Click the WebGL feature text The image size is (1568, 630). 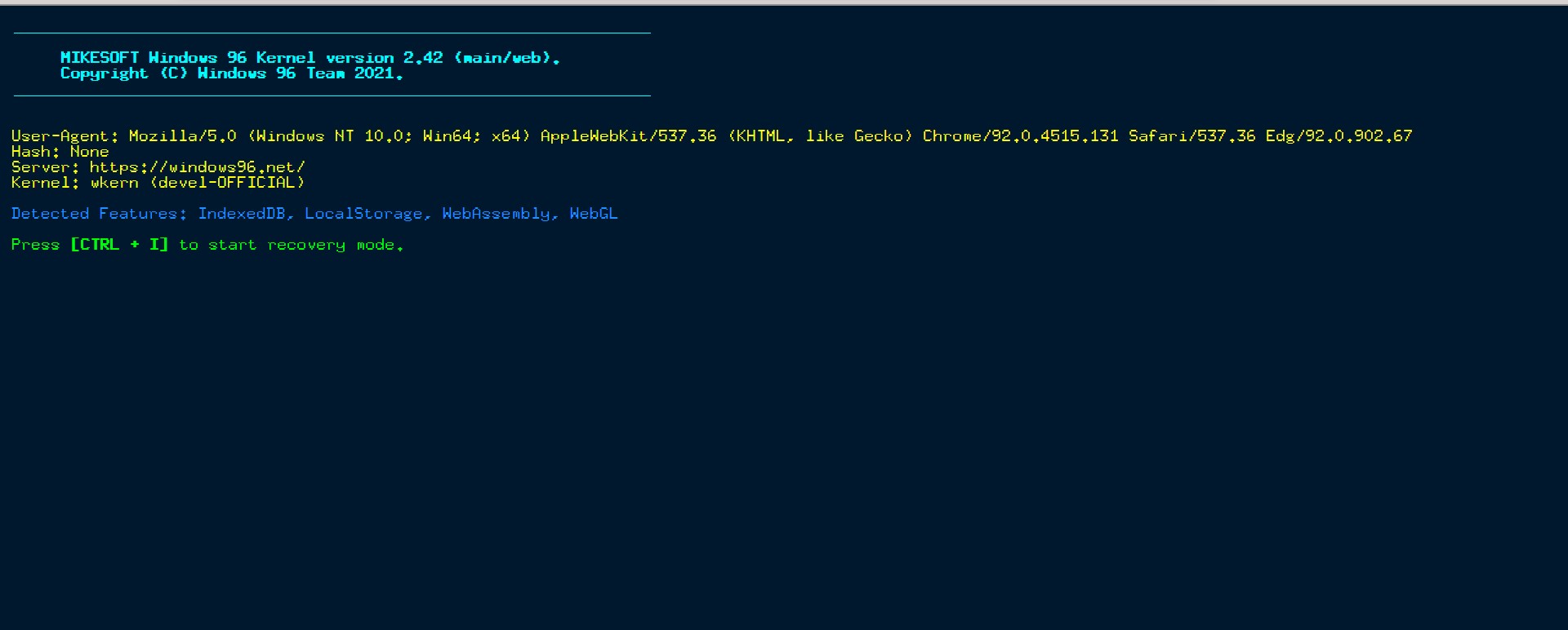point(594,214)
